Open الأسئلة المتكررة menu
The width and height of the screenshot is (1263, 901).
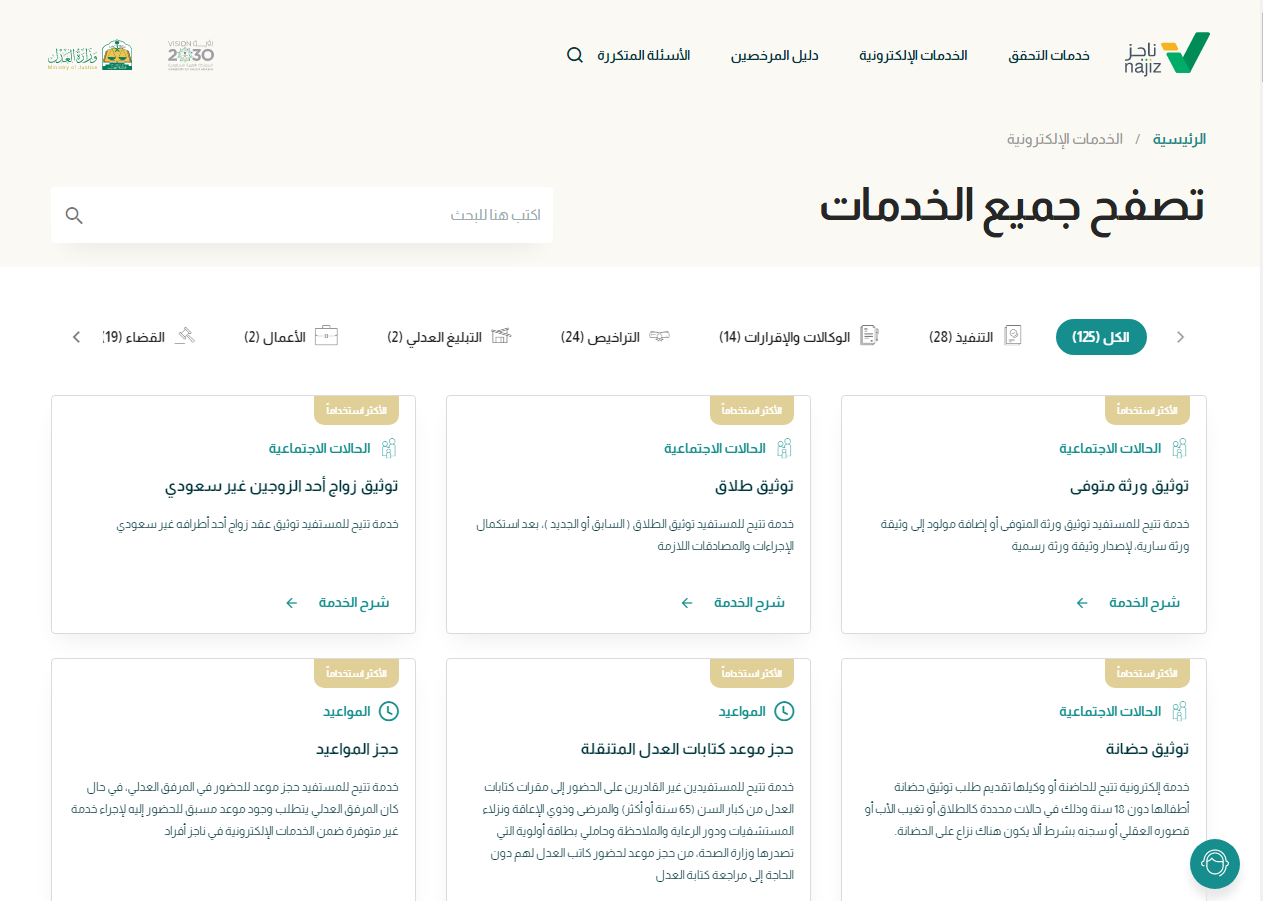point(644,55)
